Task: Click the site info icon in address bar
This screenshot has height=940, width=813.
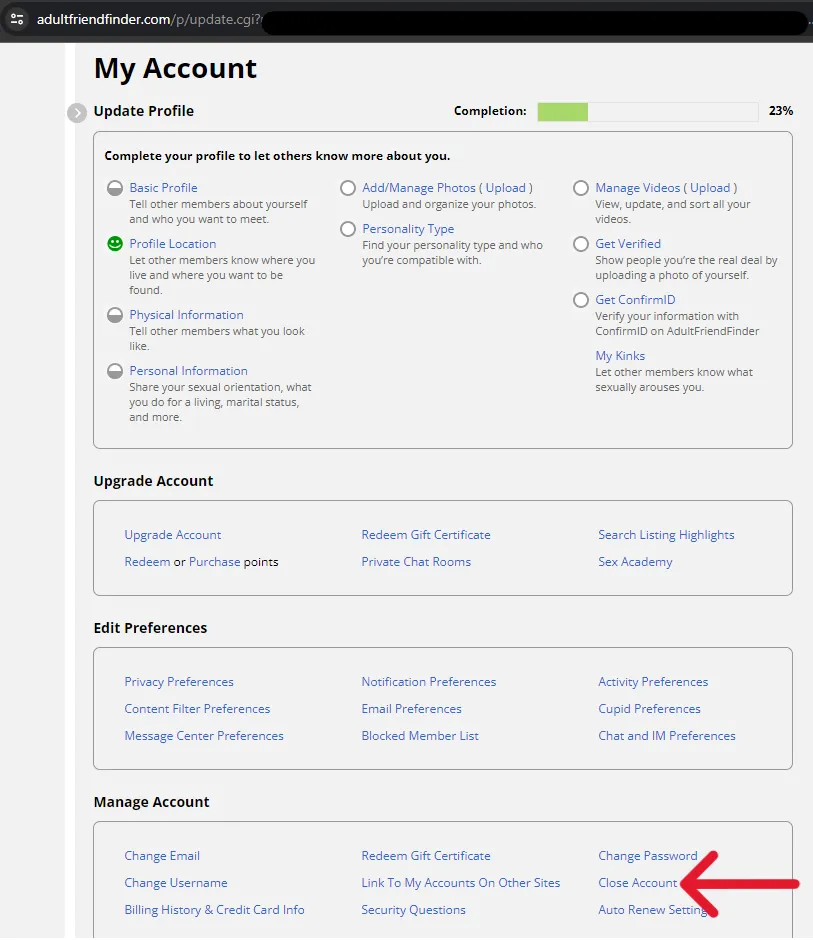Action: point(17,19)
